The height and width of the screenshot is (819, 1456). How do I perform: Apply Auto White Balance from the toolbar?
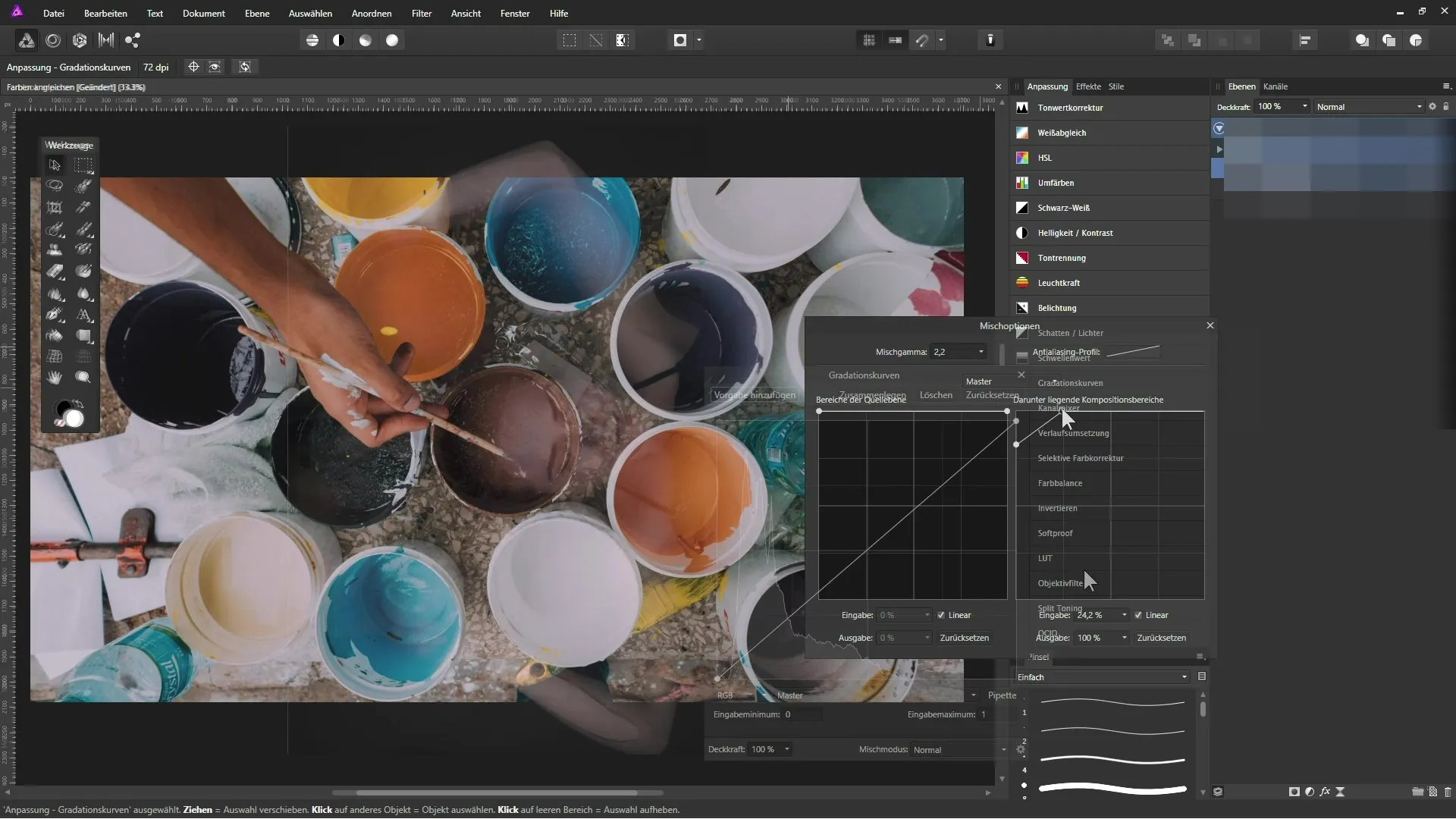point(392,40)
